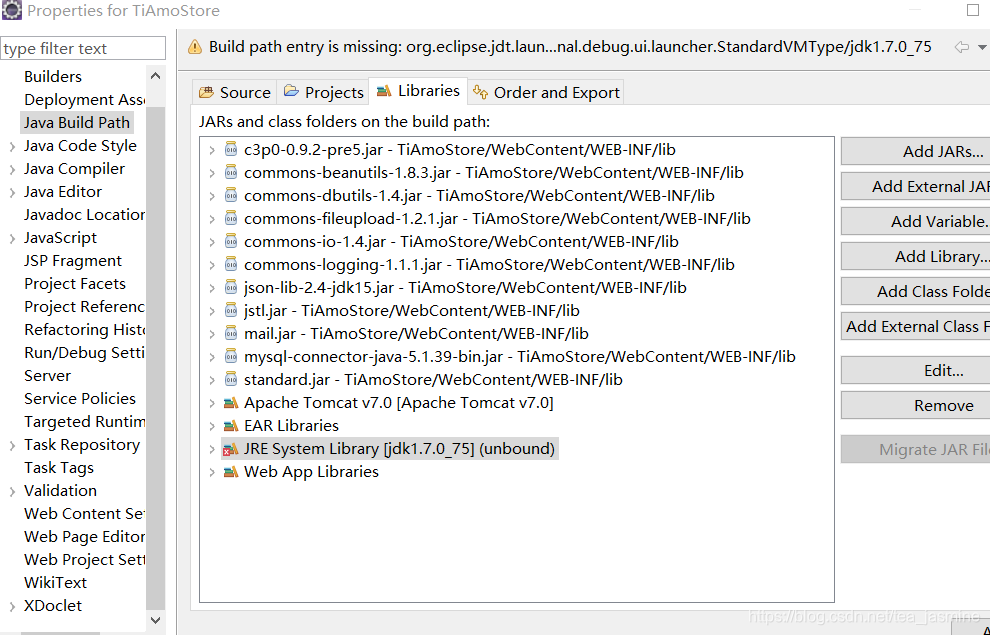Screen dimensions: 990x635
Task: Click the warning icon in the build path message
Action: [193, 45]
